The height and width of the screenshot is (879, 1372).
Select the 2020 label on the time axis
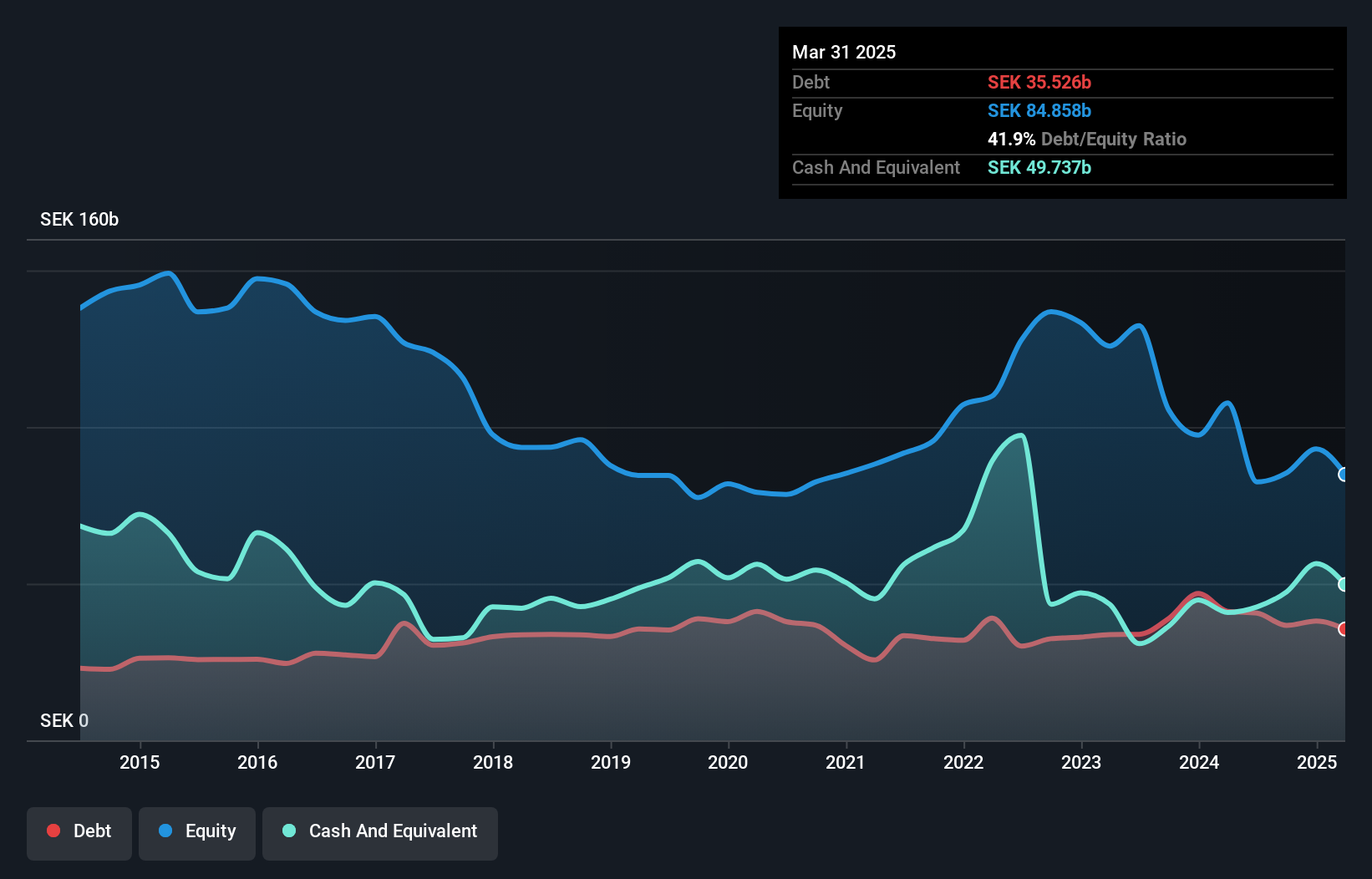[x=728, y=762]
